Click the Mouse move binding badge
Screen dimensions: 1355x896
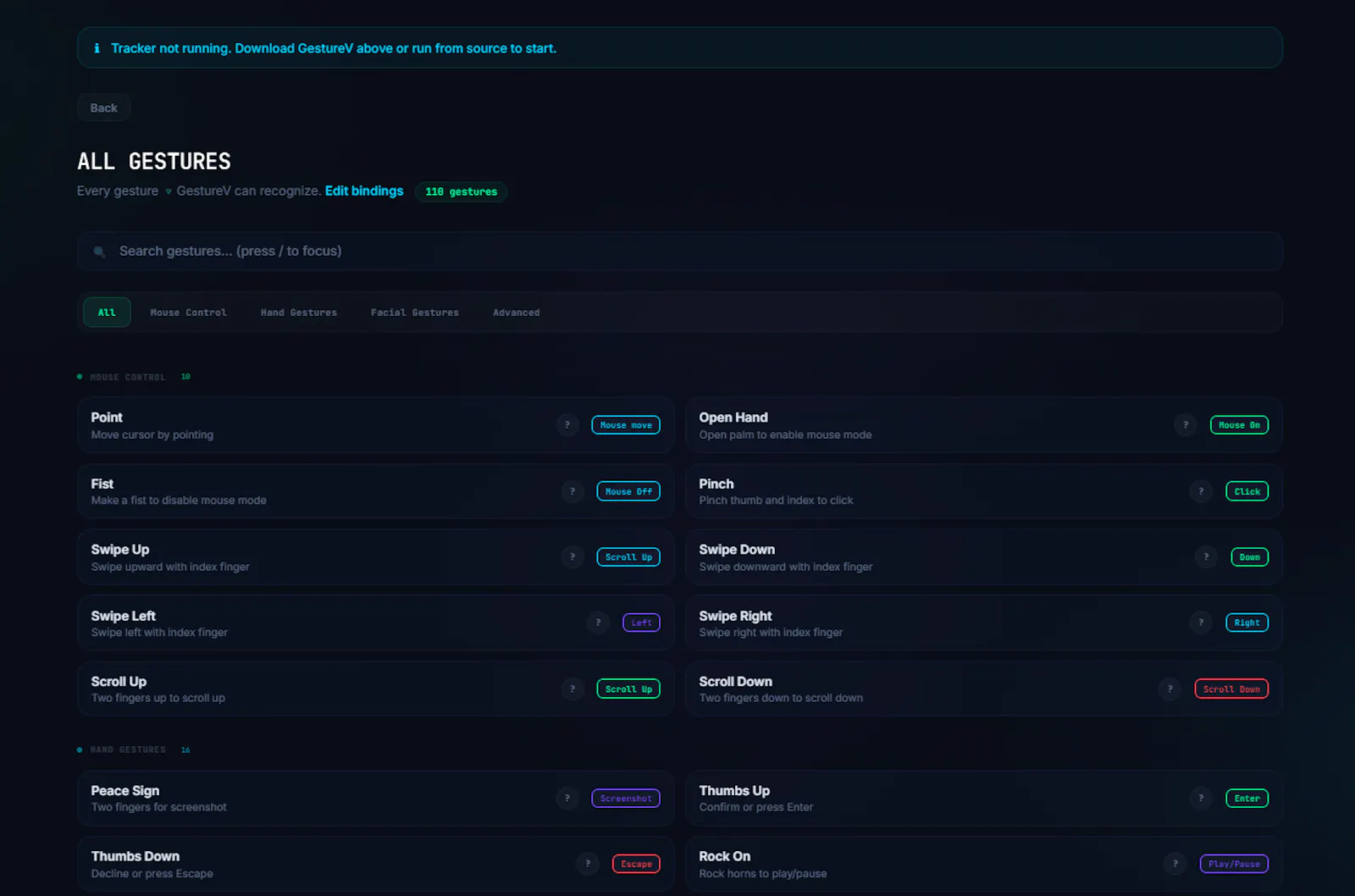(626, 425)
